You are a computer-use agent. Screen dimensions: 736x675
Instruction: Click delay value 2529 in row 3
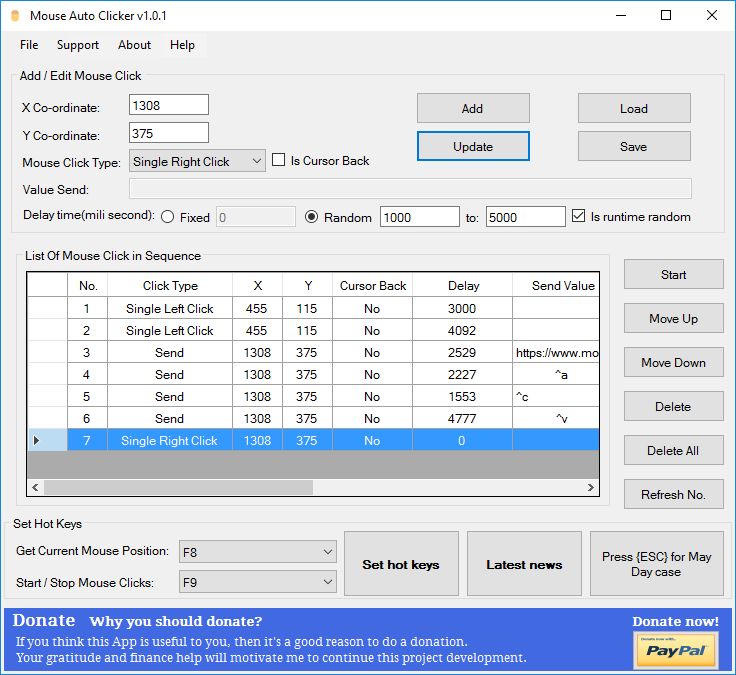tap(463, 353)
